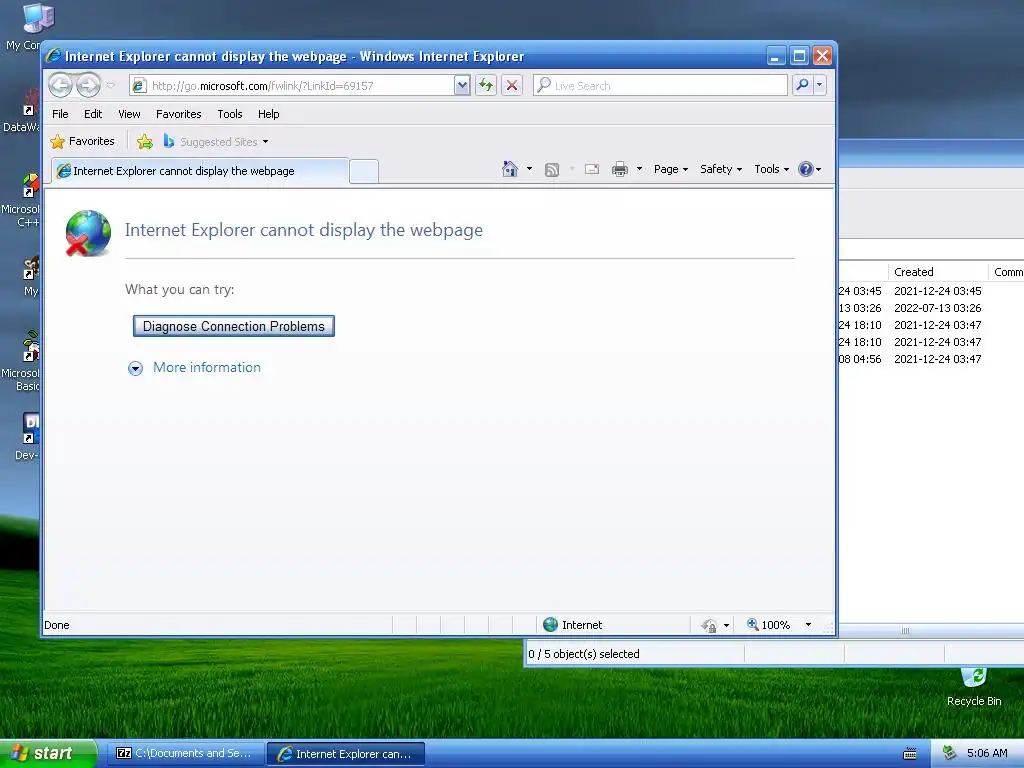
Task: Switch to Internet Explorer taskbar button
Action: point(346,754)
